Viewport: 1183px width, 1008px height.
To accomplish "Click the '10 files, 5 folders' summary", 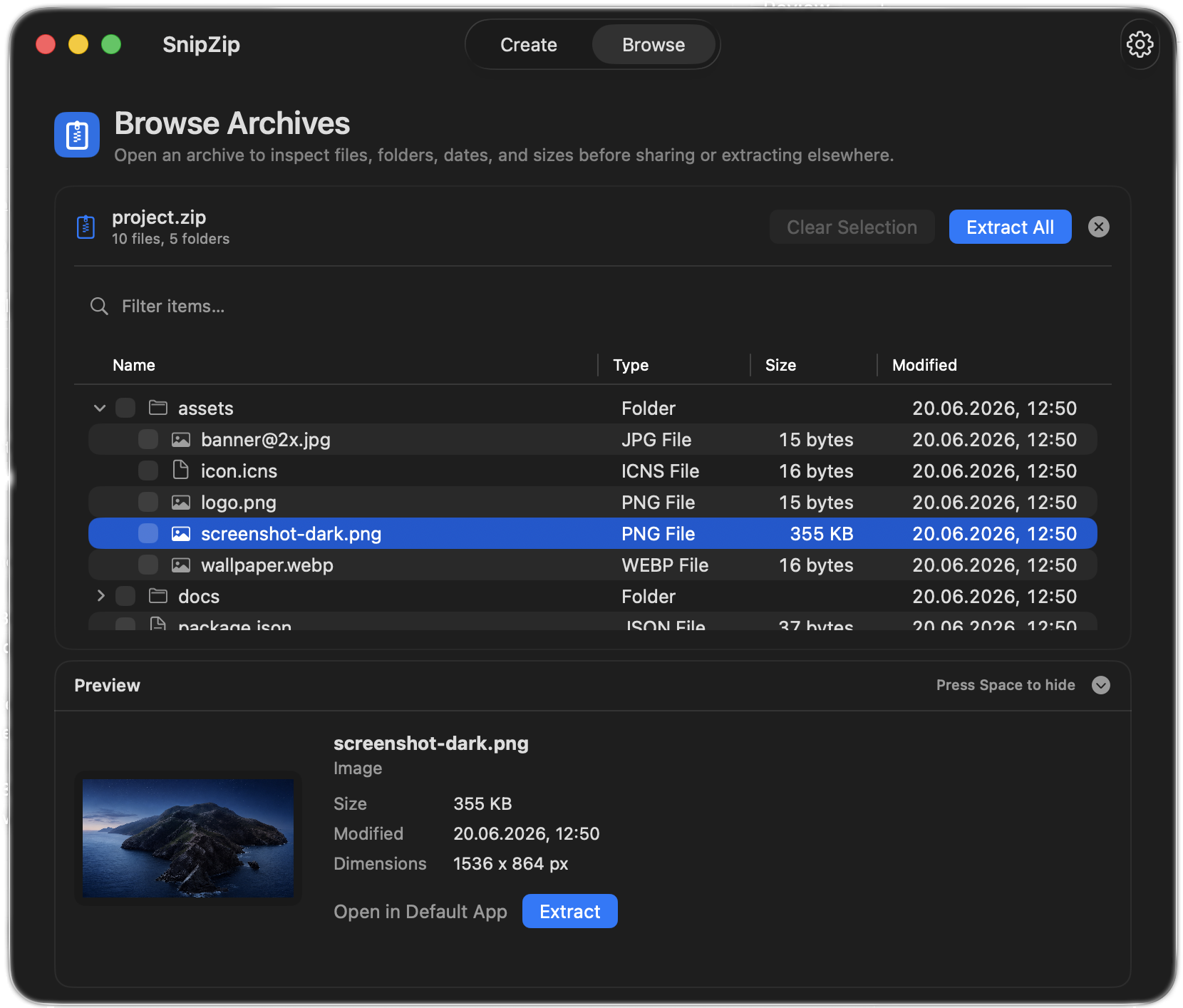I will (x=170, y=239).
